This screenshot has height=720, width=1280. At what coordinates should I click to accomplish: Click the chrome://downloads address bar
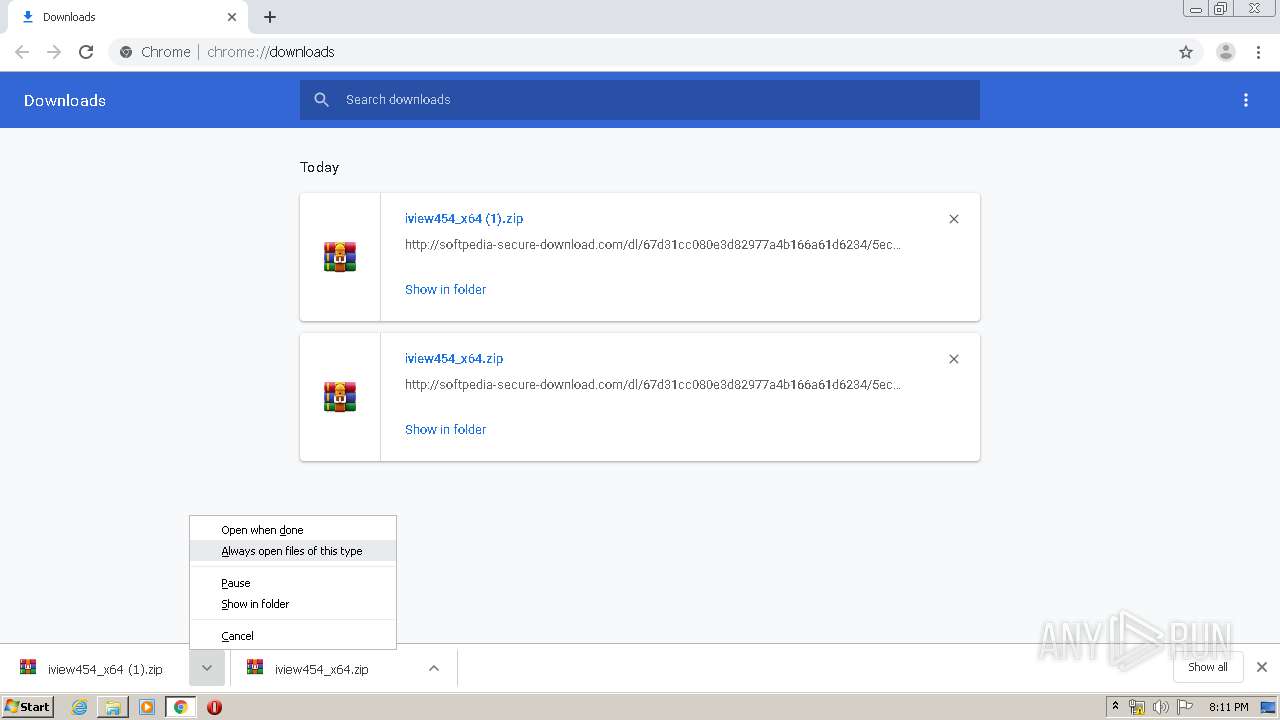[640, 52]
